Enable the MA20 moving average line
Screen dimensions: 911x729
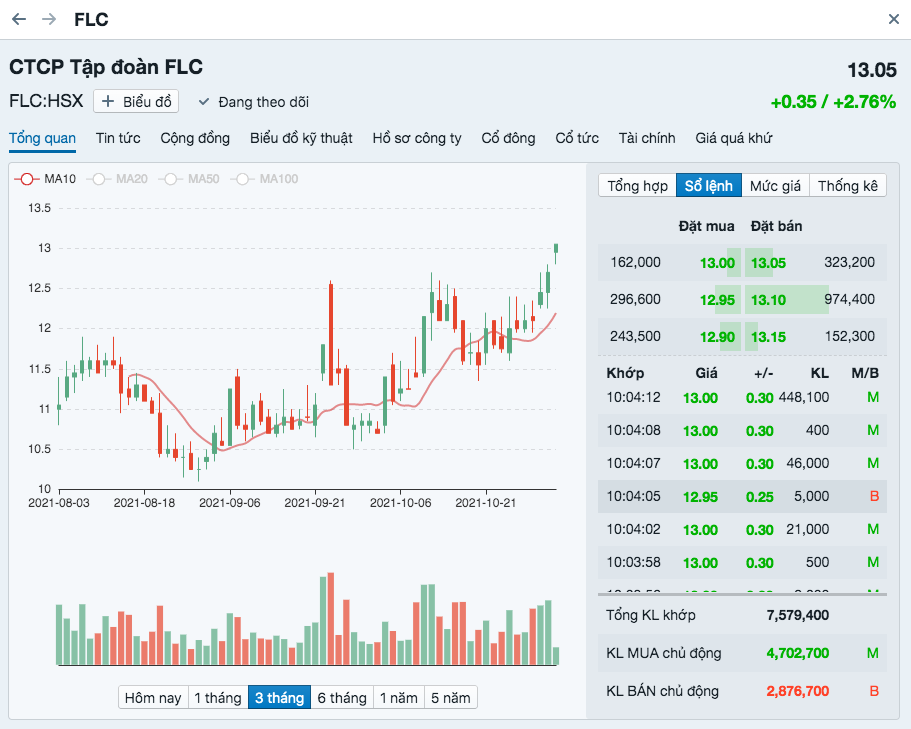coord(117,179)
